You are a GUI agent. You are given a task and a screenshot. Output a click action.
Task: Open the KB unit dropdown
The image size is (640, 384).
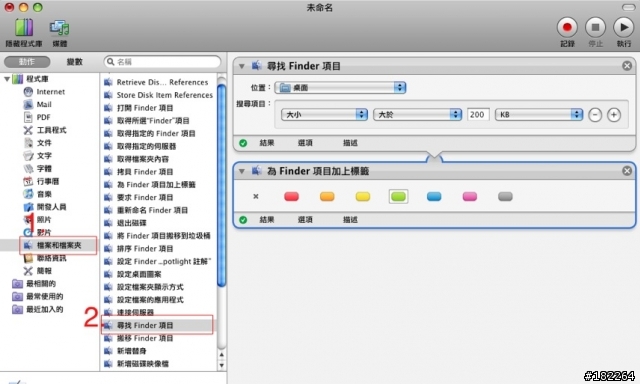point(539,115)
